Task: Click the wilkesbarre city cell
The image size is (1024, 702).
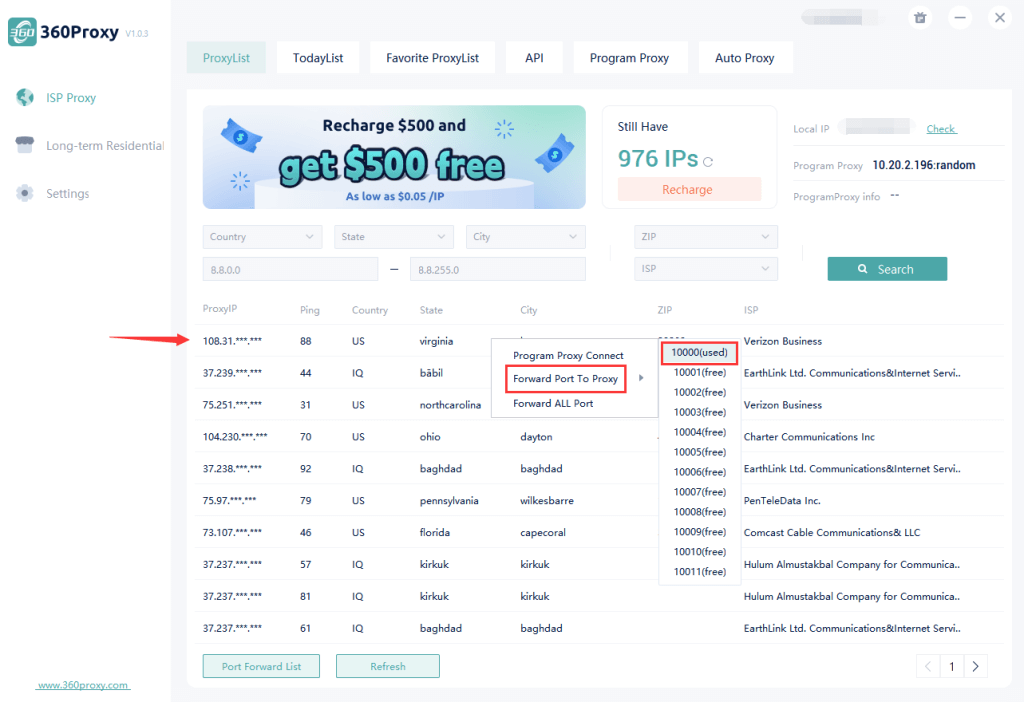Action: click(x=547, y=500)
